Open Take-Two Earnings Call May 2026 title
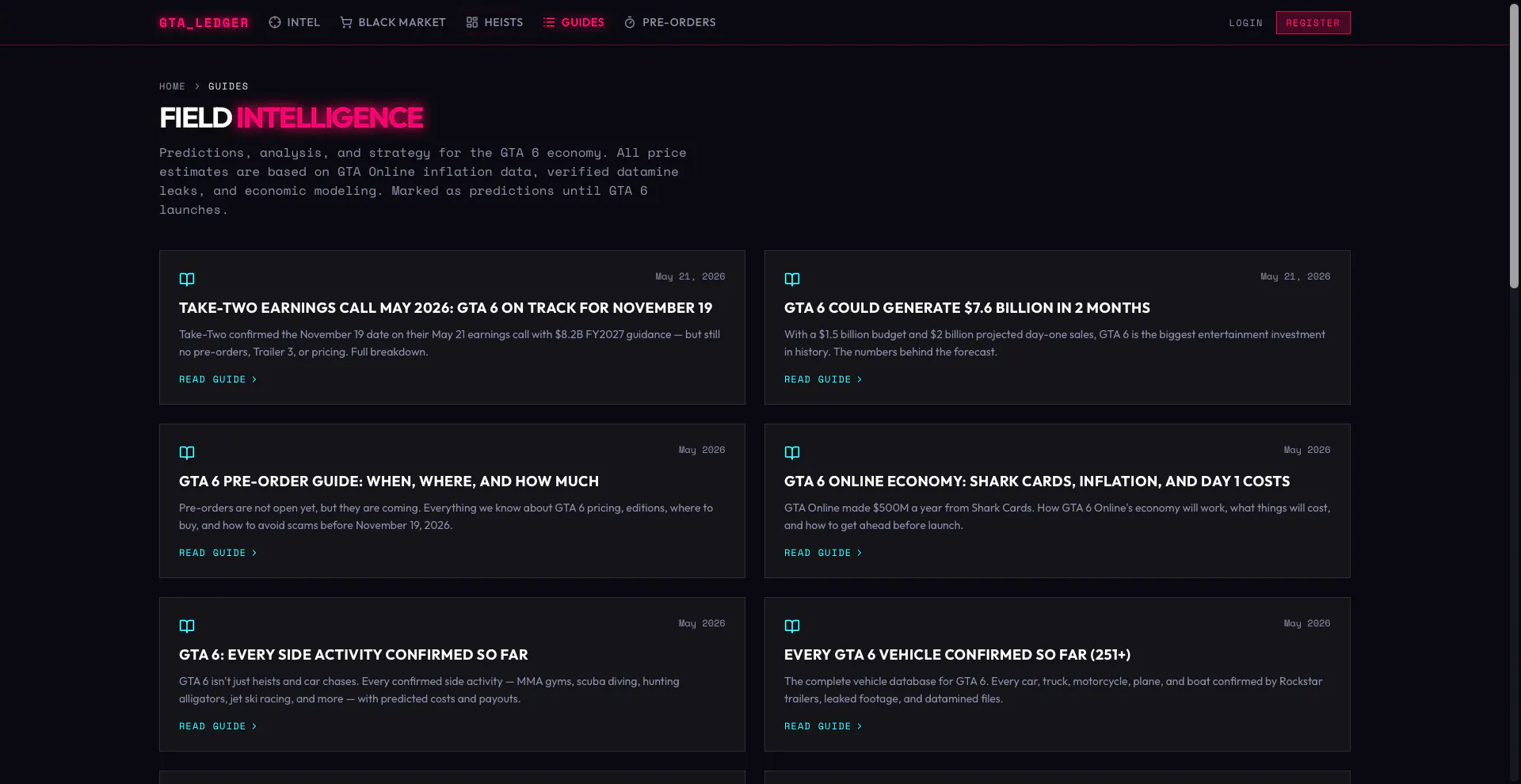The width and height of the screenshot is (1521, 784). [445, 308]
